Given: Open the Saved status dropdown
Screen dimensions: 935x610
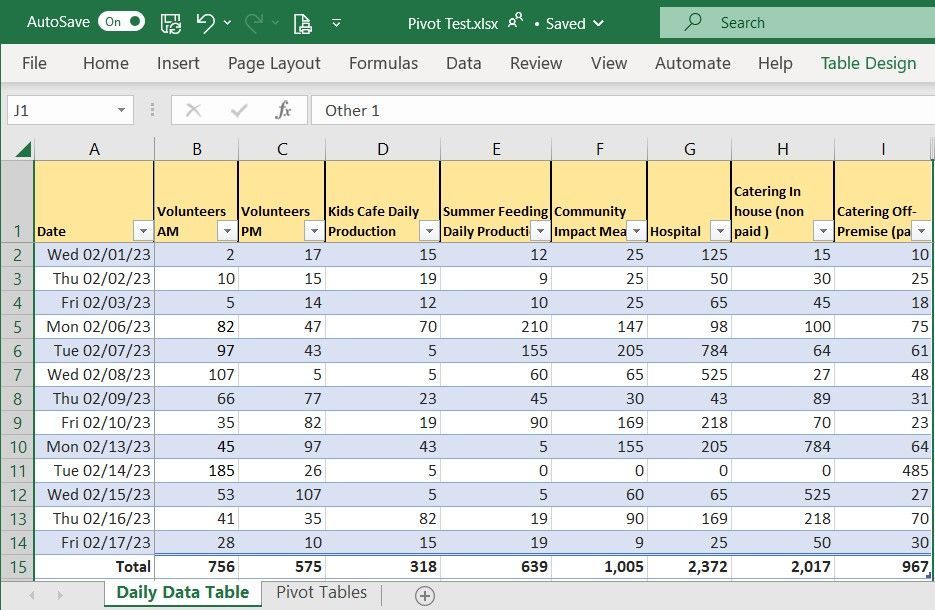Looking at the screenshot, I should [597, 23].
